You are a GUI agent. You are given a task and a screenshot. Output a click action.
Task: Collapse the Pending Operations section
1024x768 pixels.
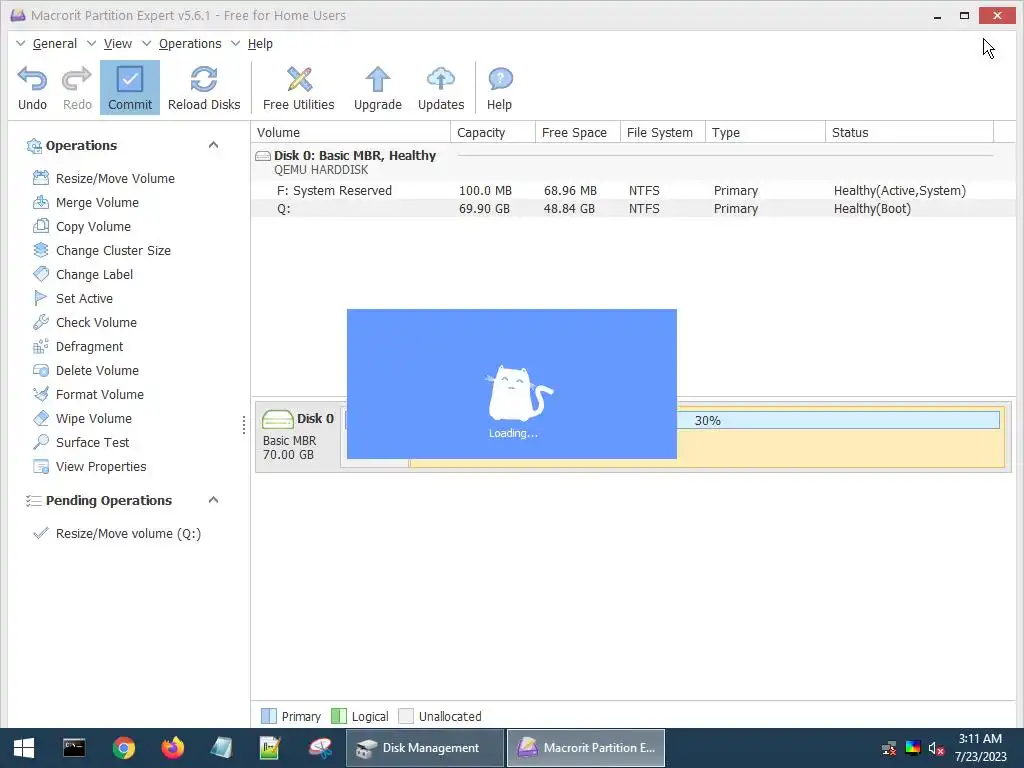[x=213, y=500]
